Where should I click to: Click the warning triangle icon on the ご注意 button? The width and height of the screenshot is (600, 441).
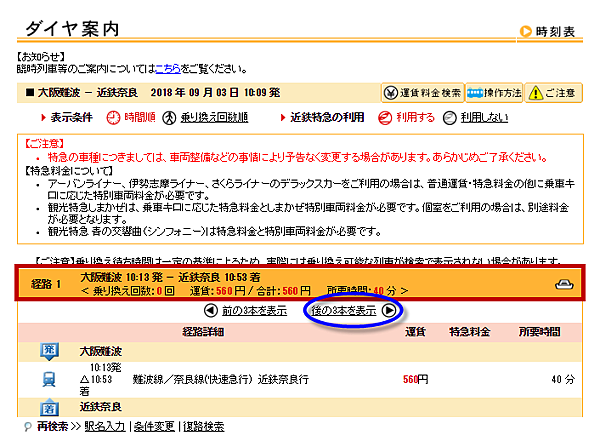tap(535, 93)
